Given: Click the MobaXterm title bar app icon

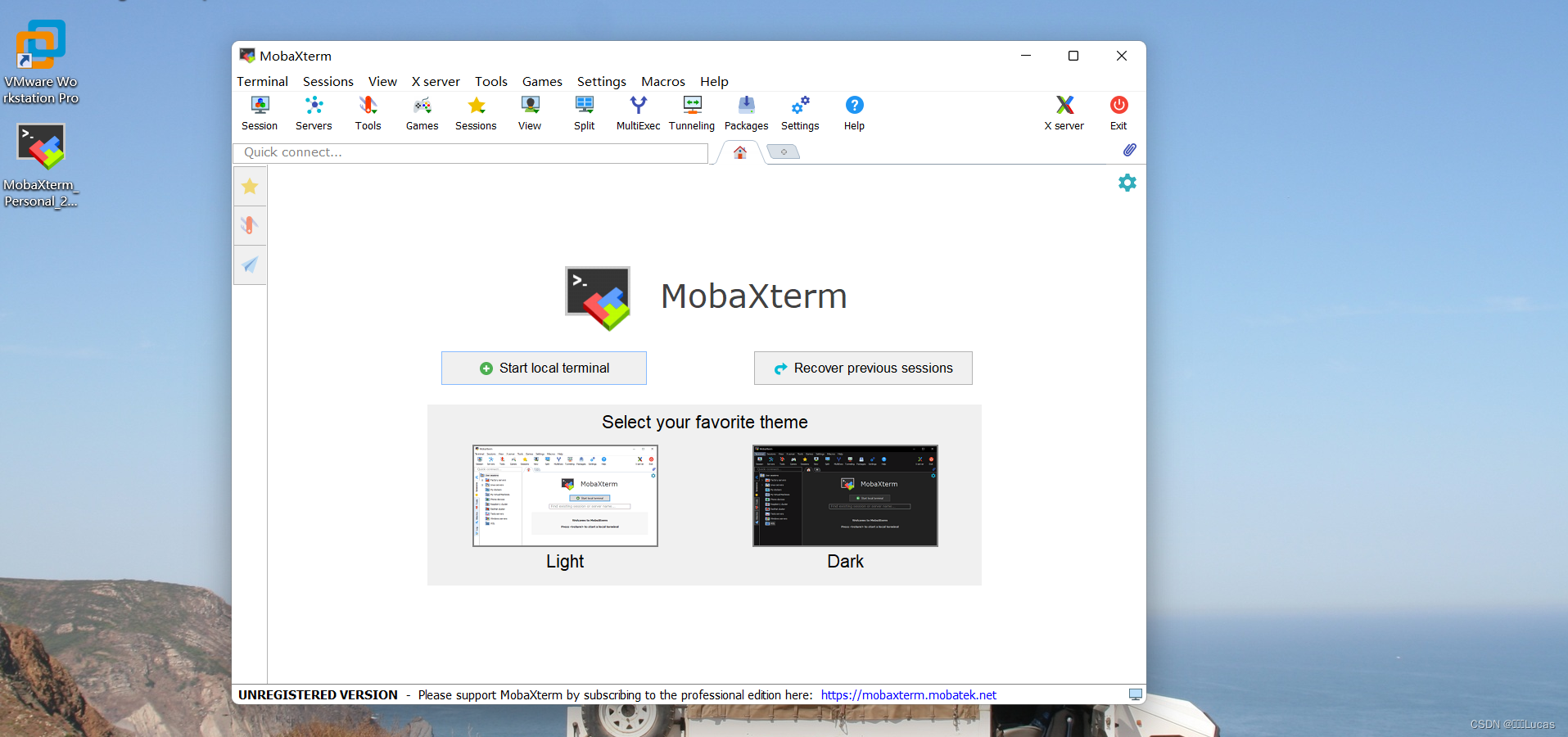Looking at the screenshot, I should pos(247,56).
